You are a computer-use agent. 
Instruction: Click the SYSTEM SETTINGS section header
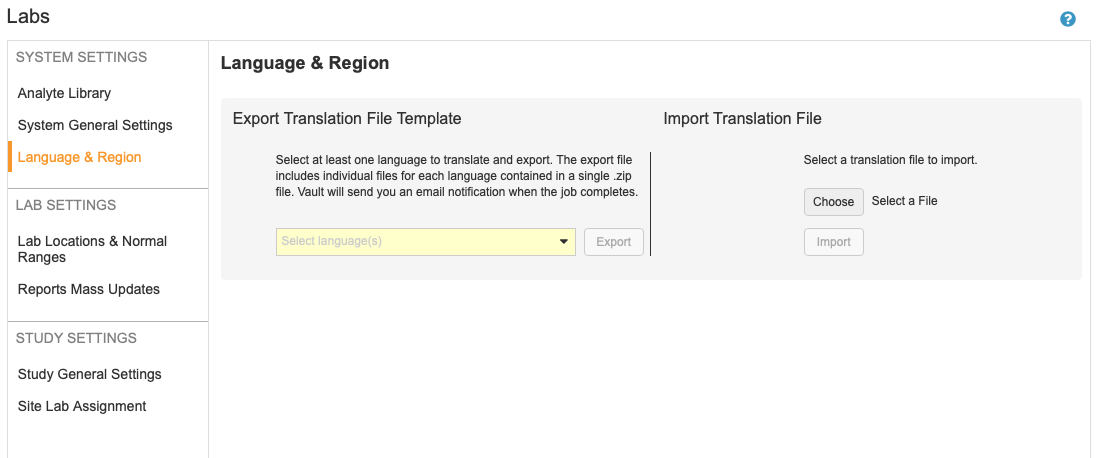click(x=81, y=57)
